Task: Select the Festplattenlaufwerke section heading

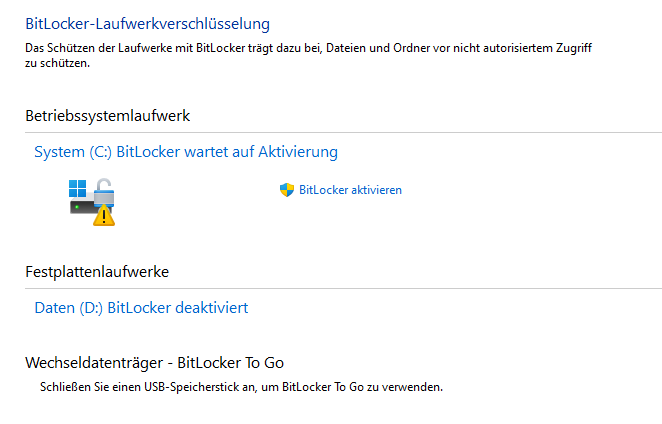Action: tap(97, 272)
